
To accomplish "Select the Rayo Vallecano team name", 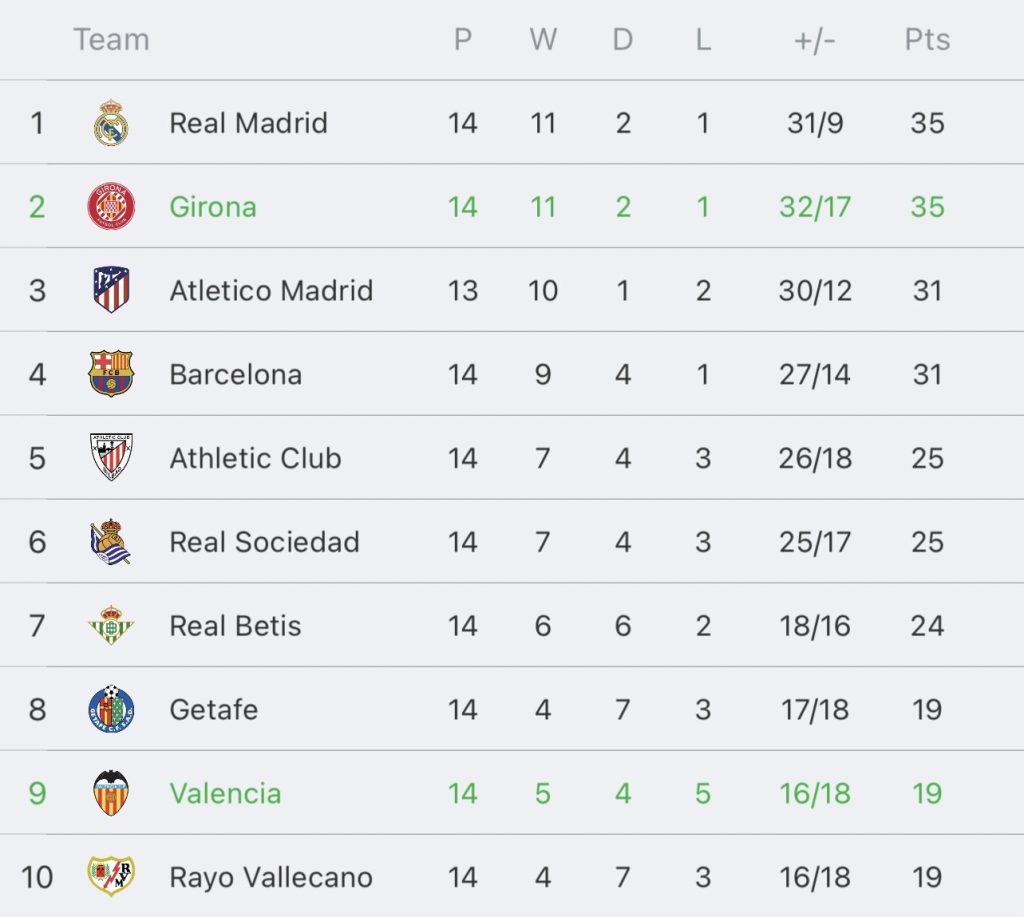I will (x=271, y=877).
